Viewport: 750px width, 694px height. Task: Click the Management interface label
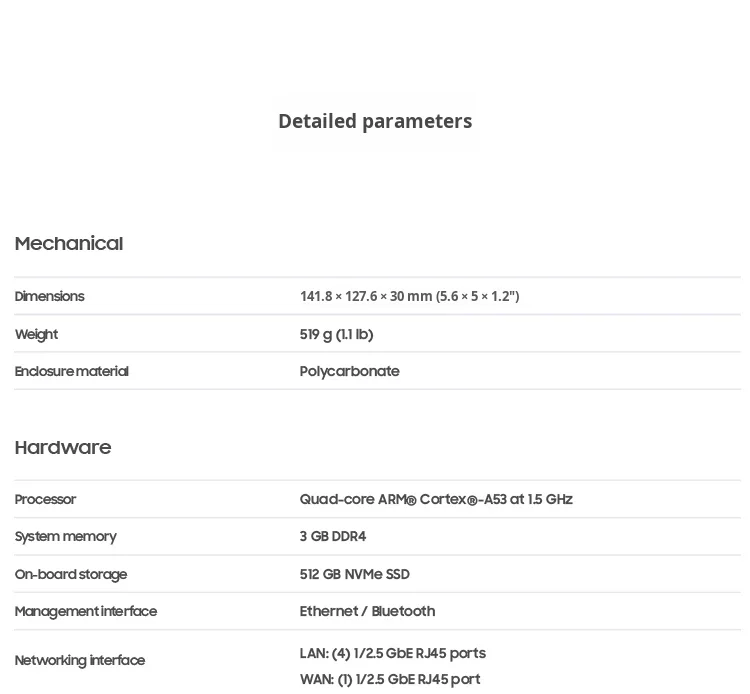point(86,612)
